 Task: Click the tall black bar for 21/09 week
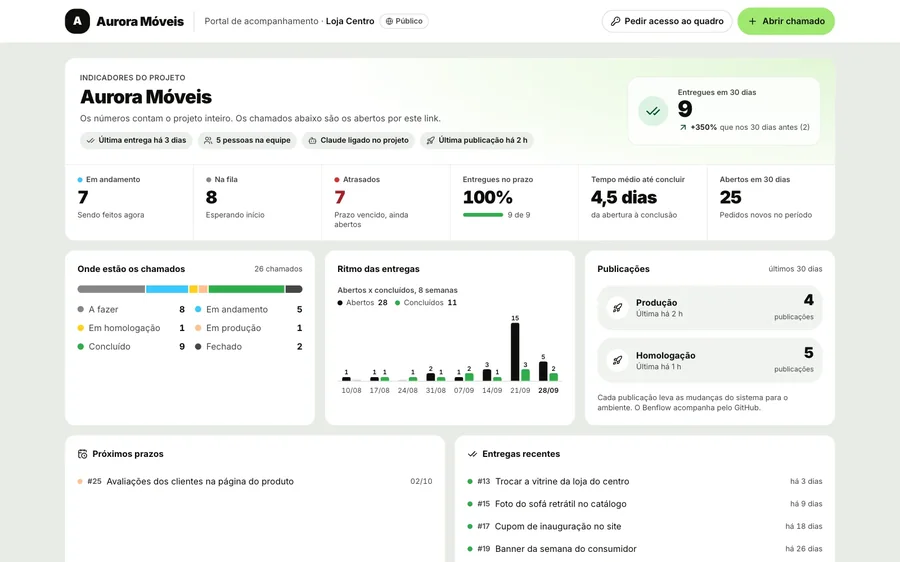(x=515, y=352)
